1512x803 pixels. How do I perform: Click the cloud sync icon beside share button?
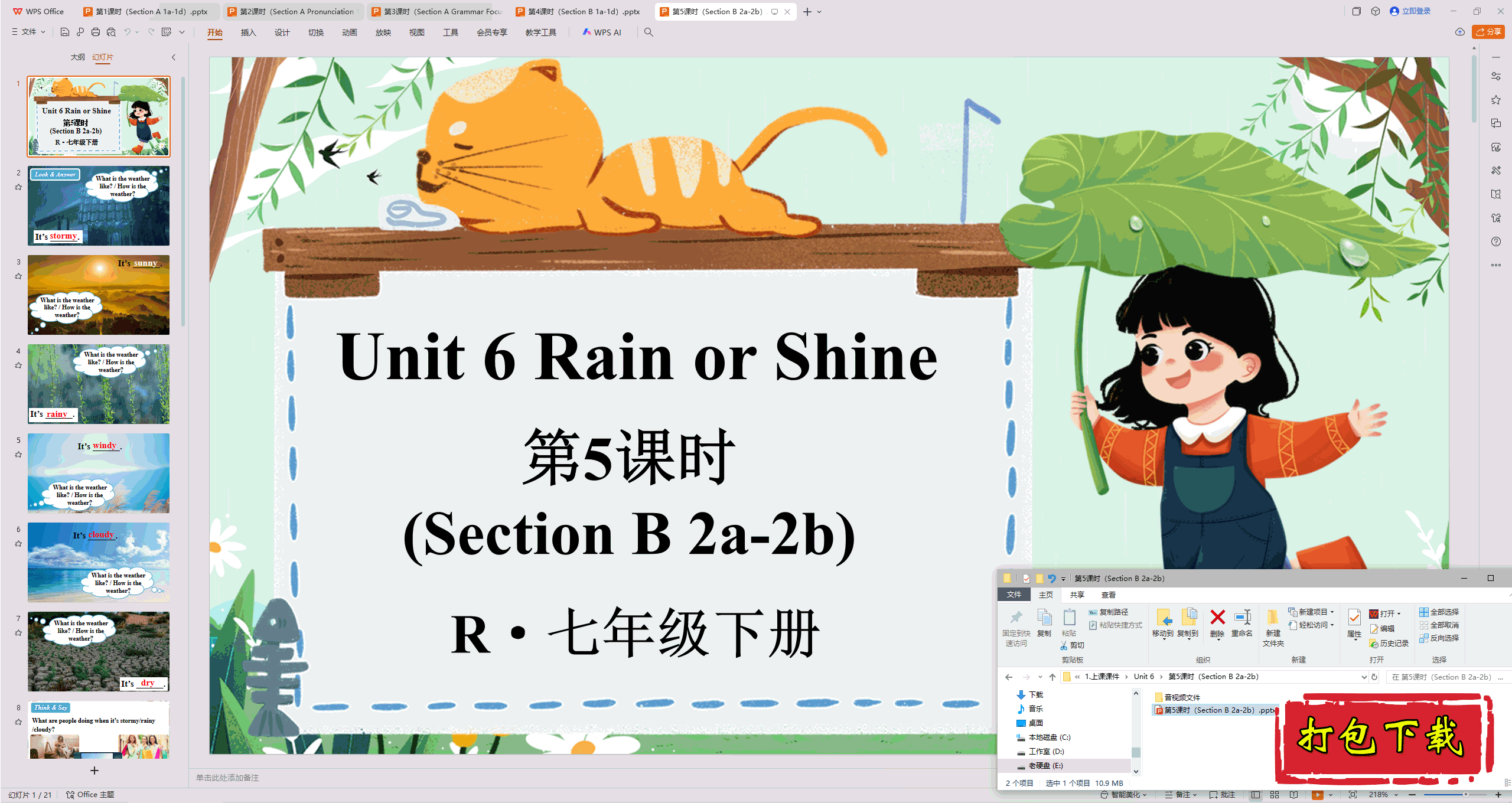[1460, 32]
